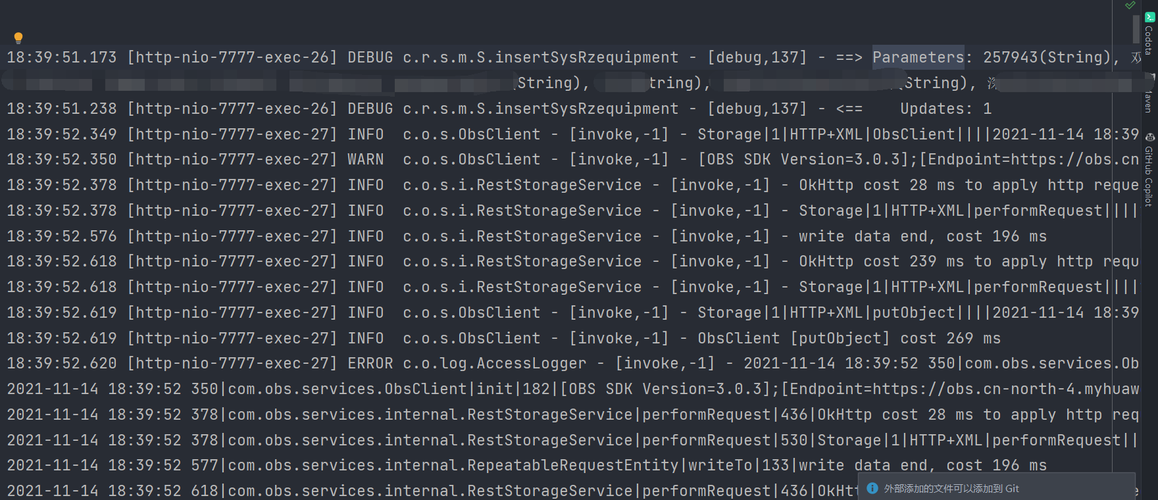Open the Codota tool window
Viewport: 1158px width, 500px height.
(x=1149, y=32)
